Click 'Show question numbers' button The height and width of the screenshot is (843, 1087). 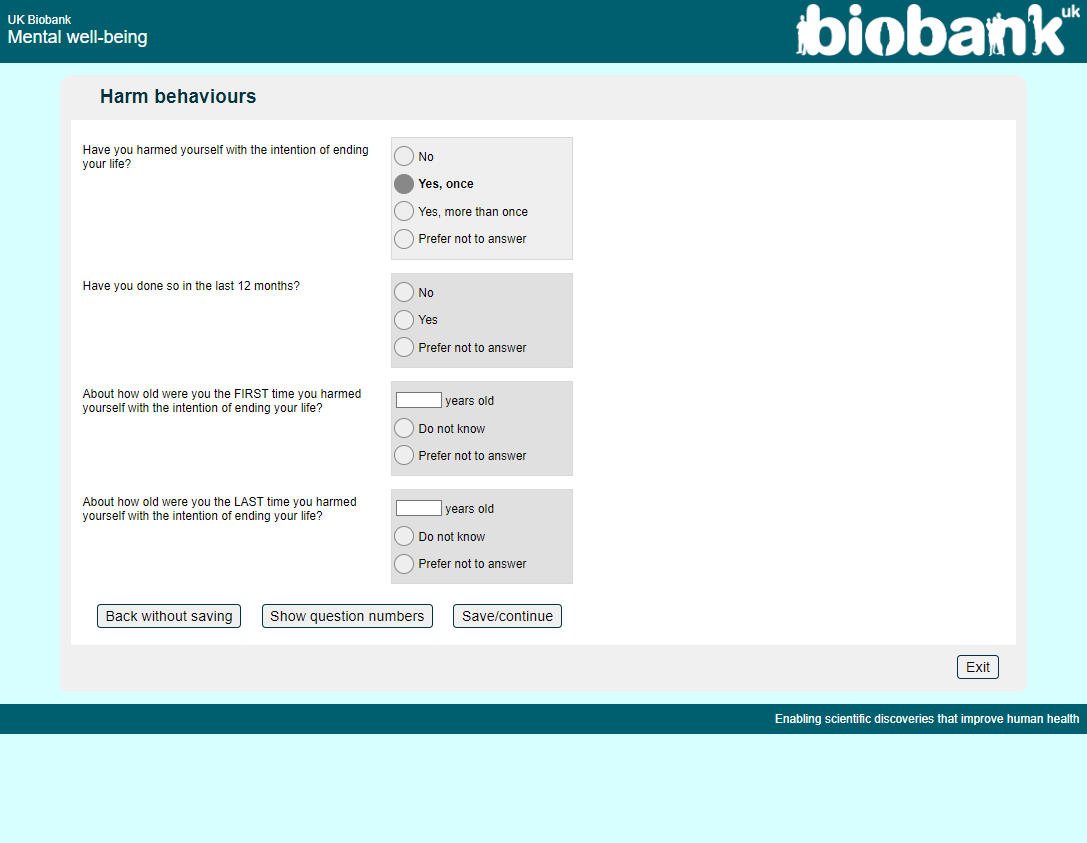pos(347,616)
